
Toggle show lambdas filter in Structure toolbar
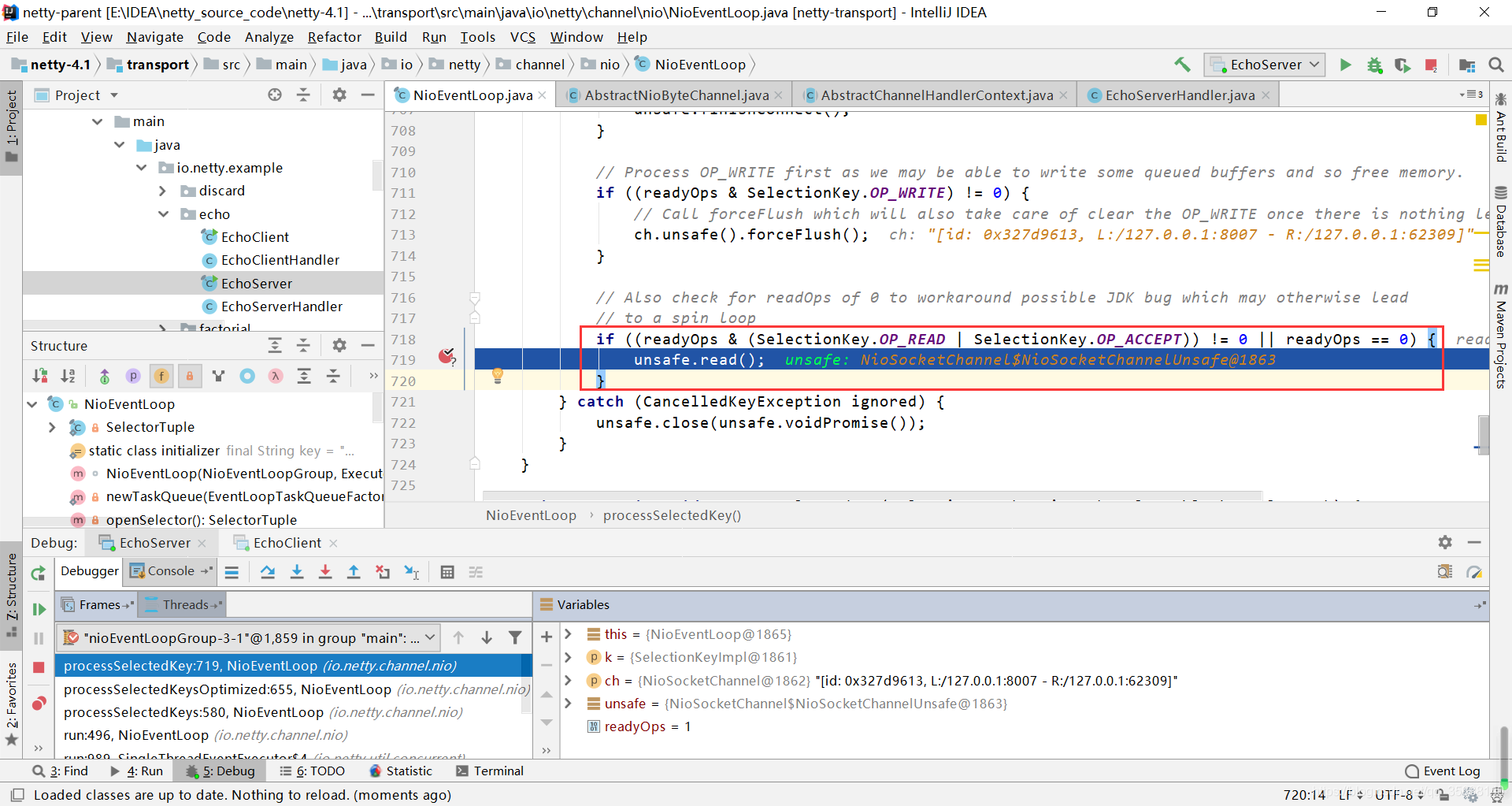(x=276, y=376)
